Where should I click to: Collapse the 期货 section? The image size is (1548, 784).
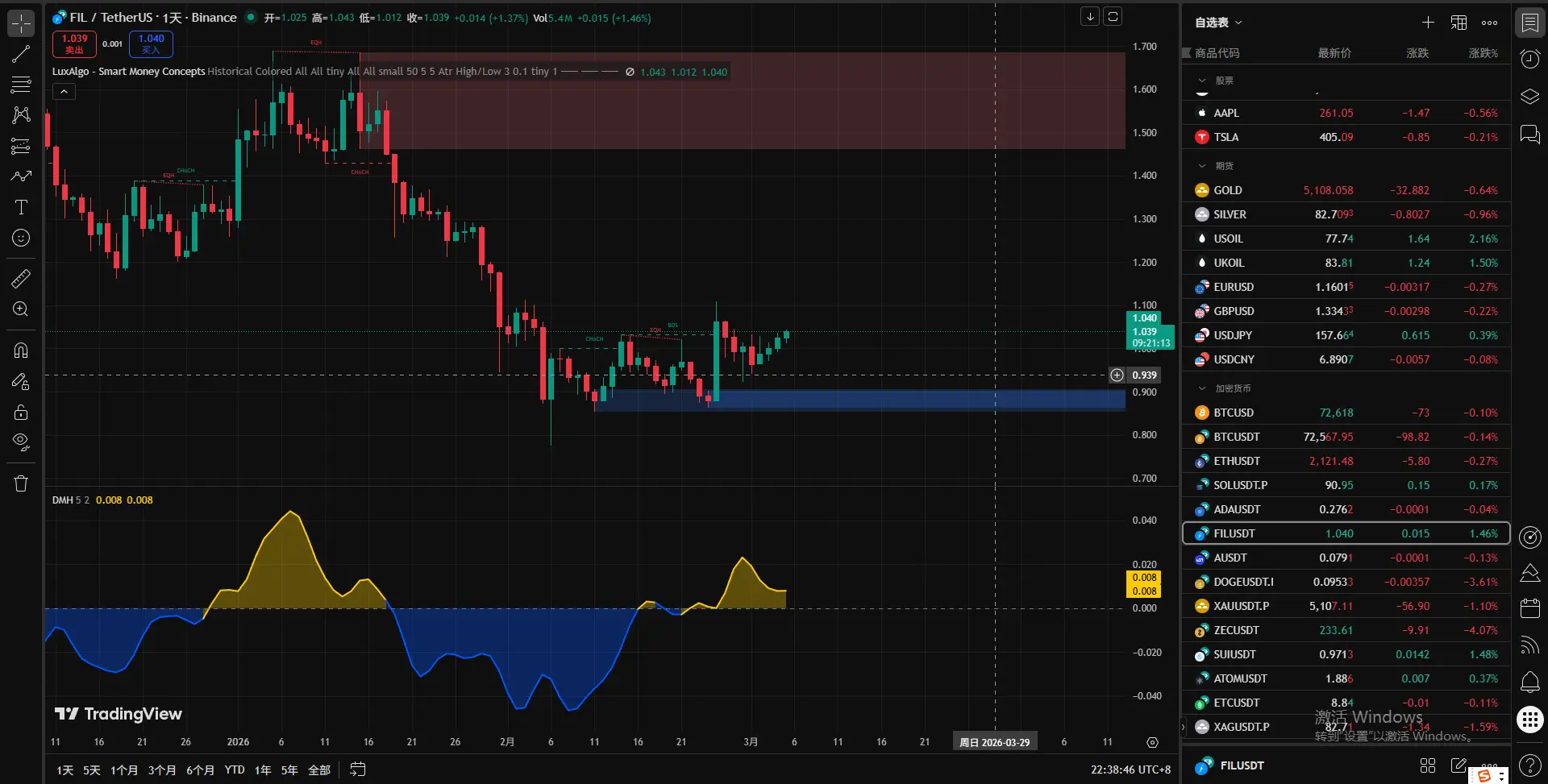[x=1202, y=166]
